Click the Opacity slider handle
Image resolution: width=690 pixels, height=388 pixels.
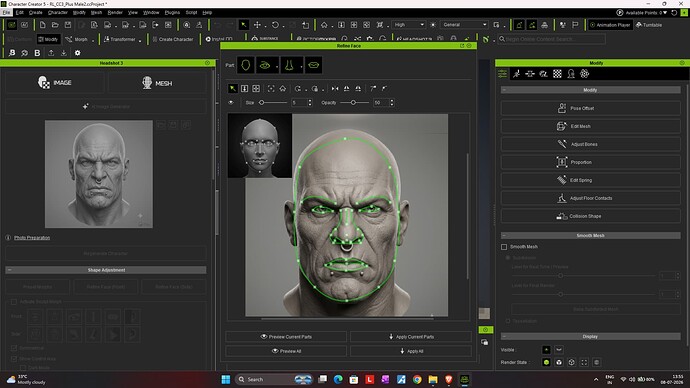[353, 102]
